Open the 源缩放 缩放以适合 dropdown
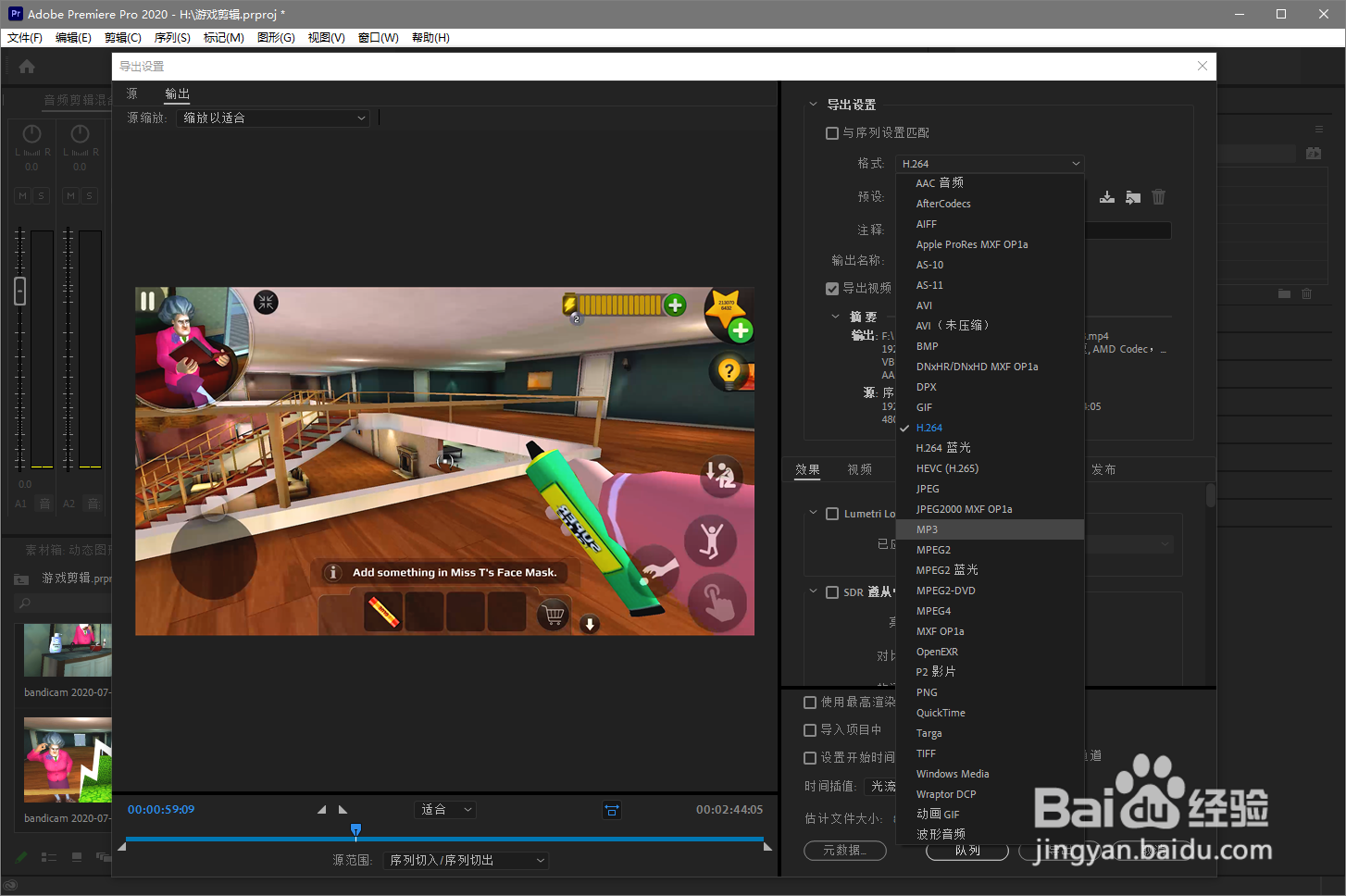This screenshot has width=1346, height=896. tap(273, 118)
